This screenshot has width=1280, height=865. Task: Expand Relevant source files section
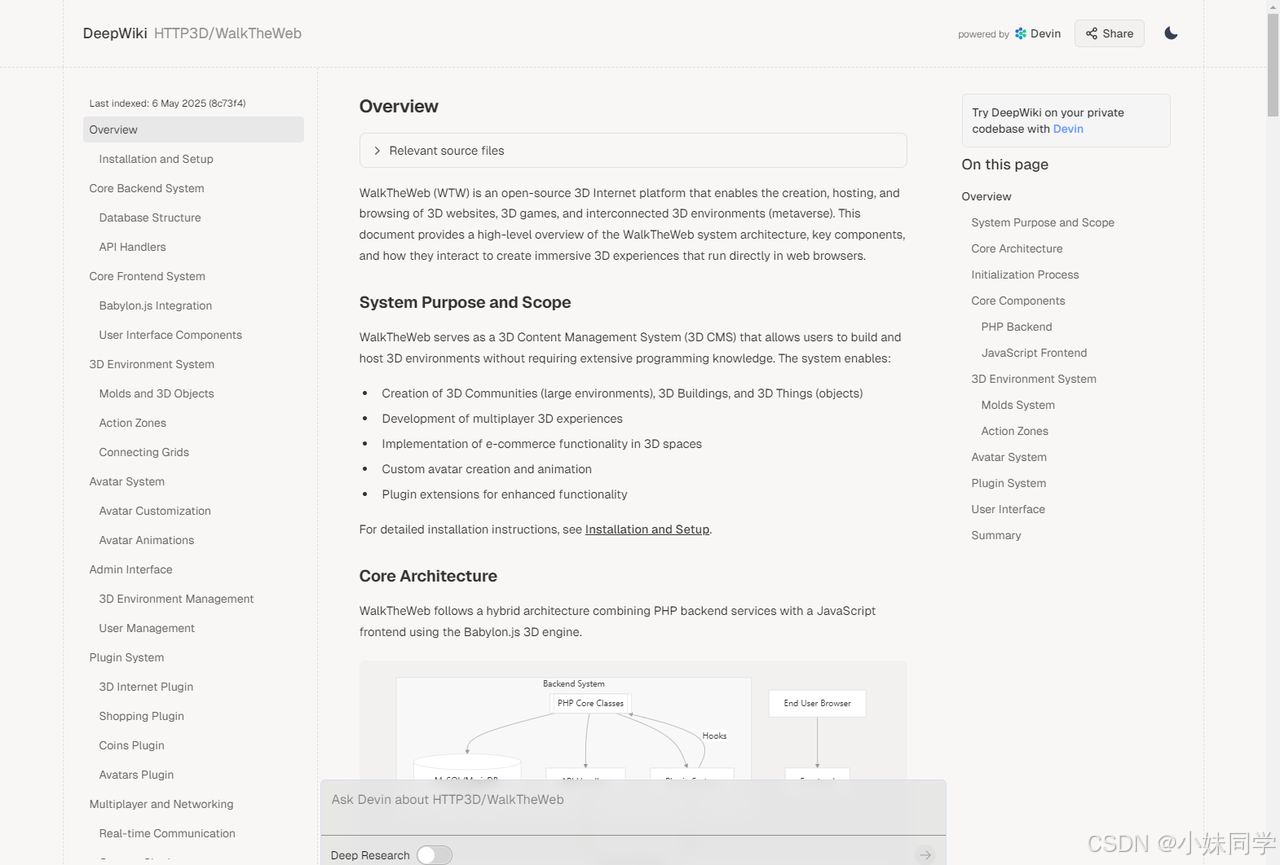coord(633,150)
